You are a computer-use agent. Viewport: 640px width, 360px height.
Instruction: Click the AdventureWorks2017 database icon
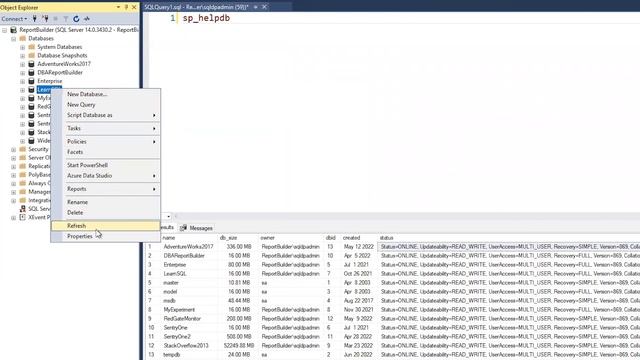[x=31, y=64]
